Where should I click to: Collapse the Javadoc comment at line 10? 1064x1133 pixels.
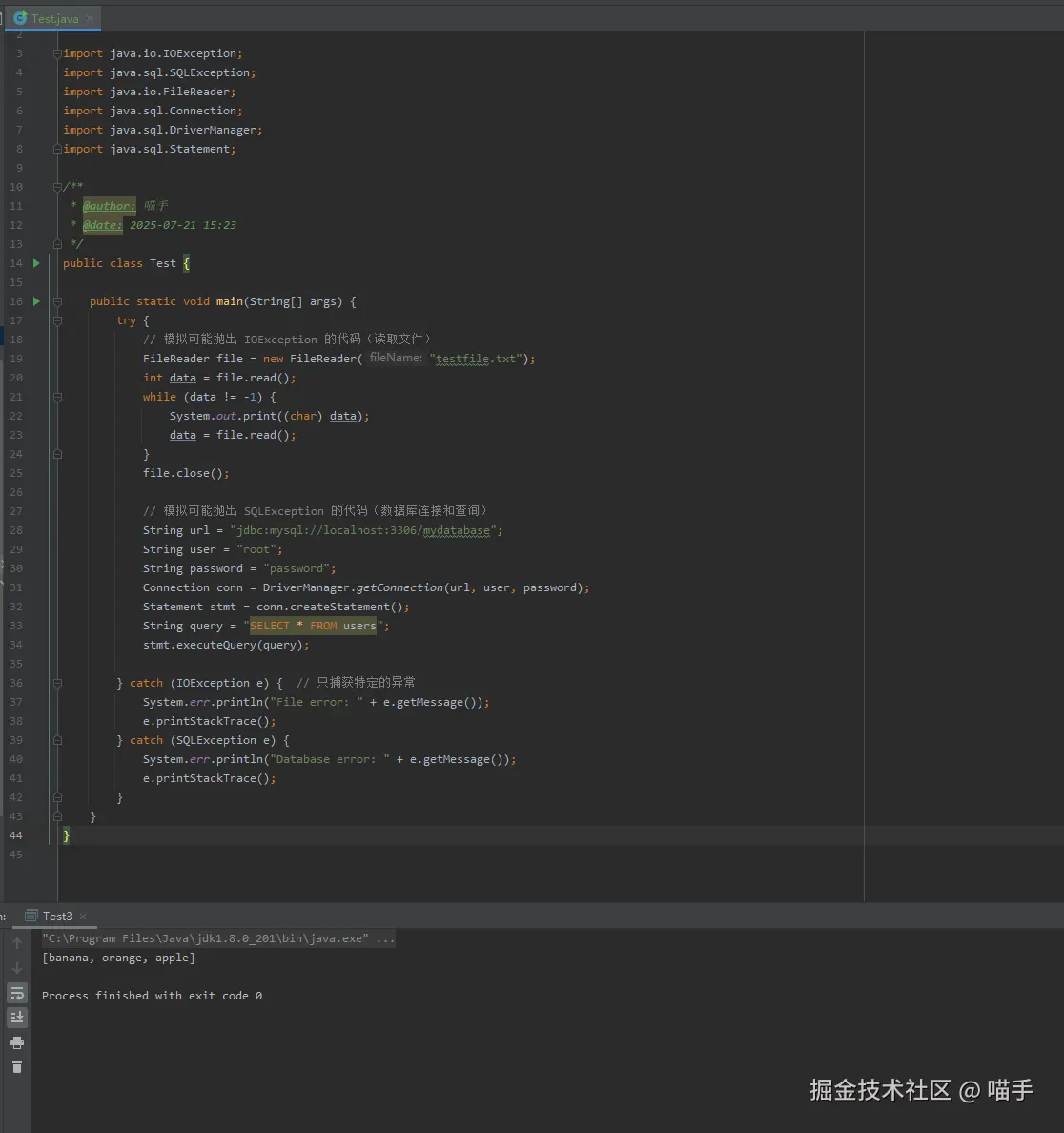[57, 187]
